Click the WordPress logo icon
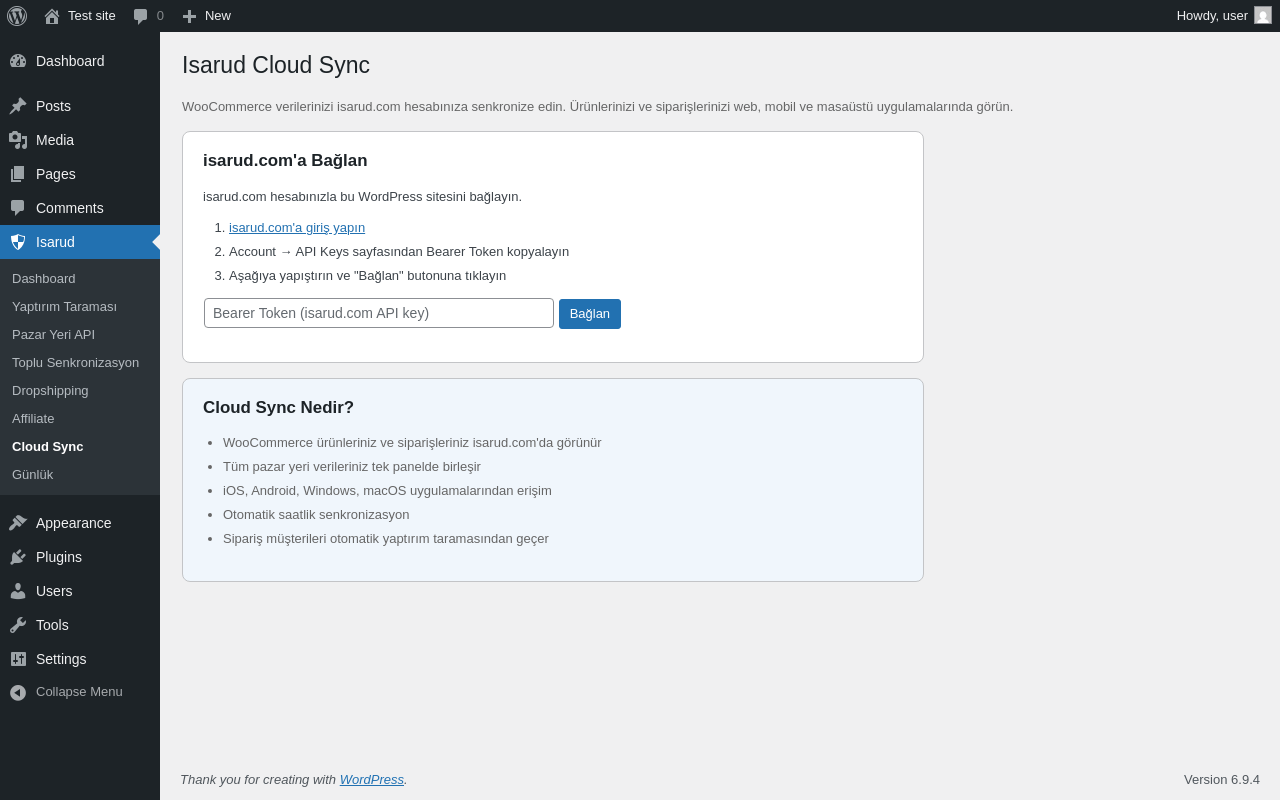The image size is (1280, 800). 17,16
